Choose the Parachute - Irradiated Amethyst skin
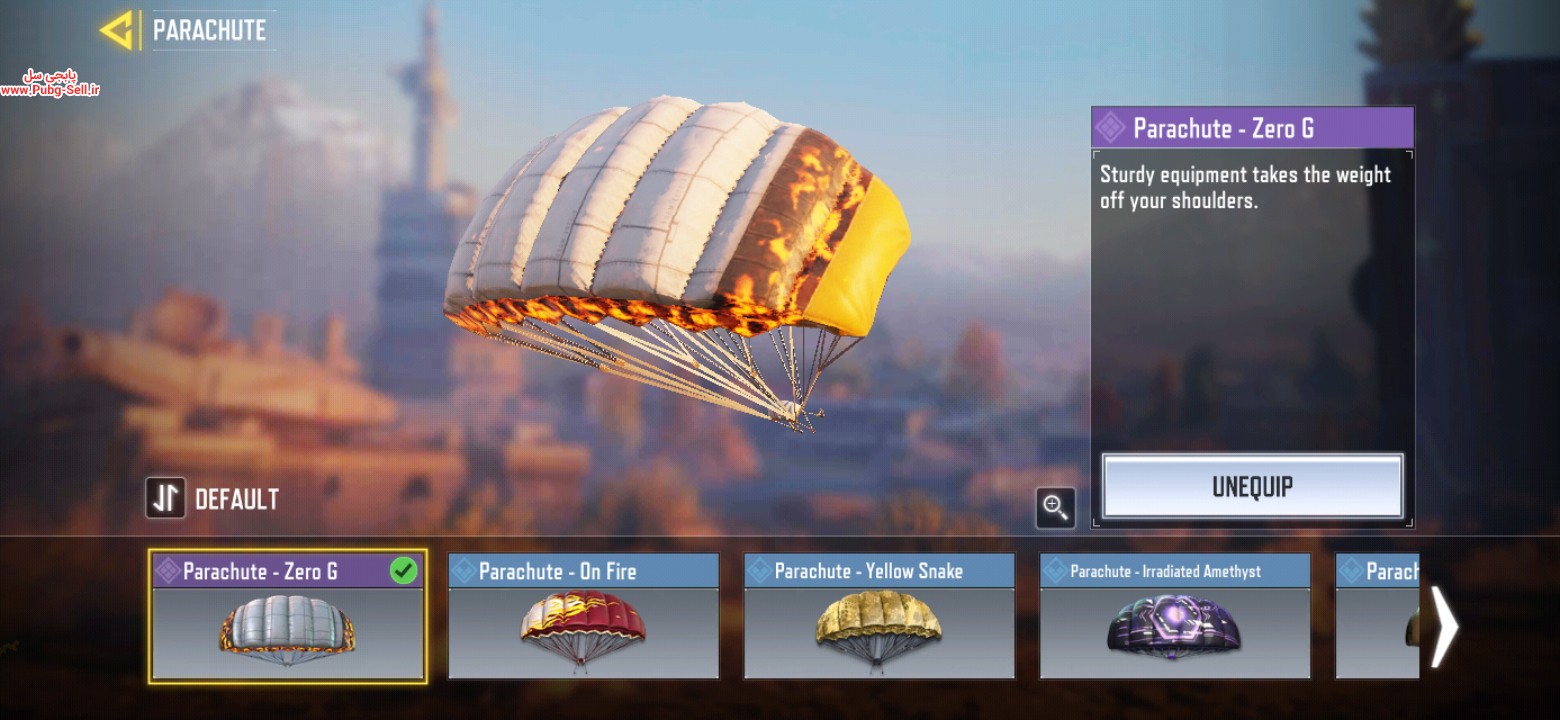1560x720 pixels. (x=1175, y=616)
